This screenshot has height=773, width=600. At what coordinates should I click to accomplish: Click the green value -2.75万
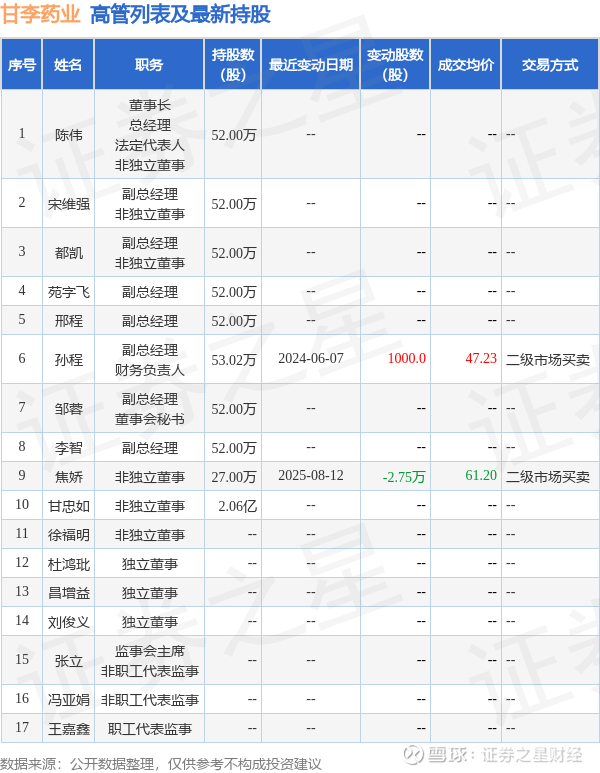[x=404, y=477]
